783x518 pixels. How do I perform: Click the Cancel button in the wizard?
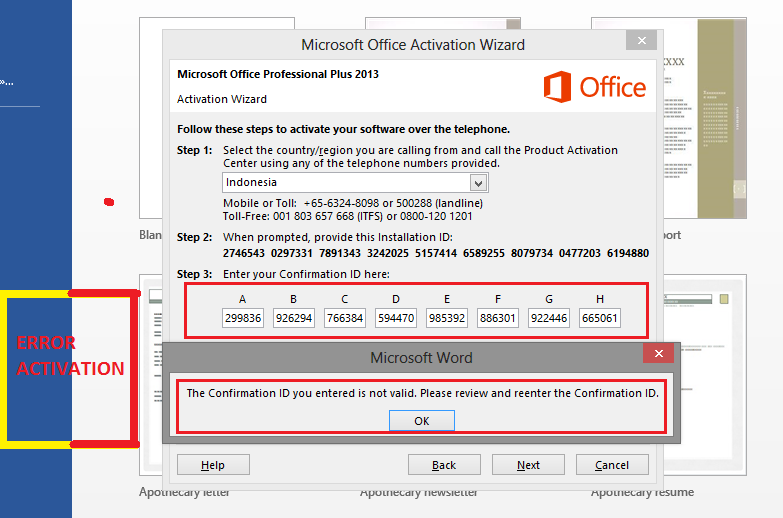click(x=612, y=465)
